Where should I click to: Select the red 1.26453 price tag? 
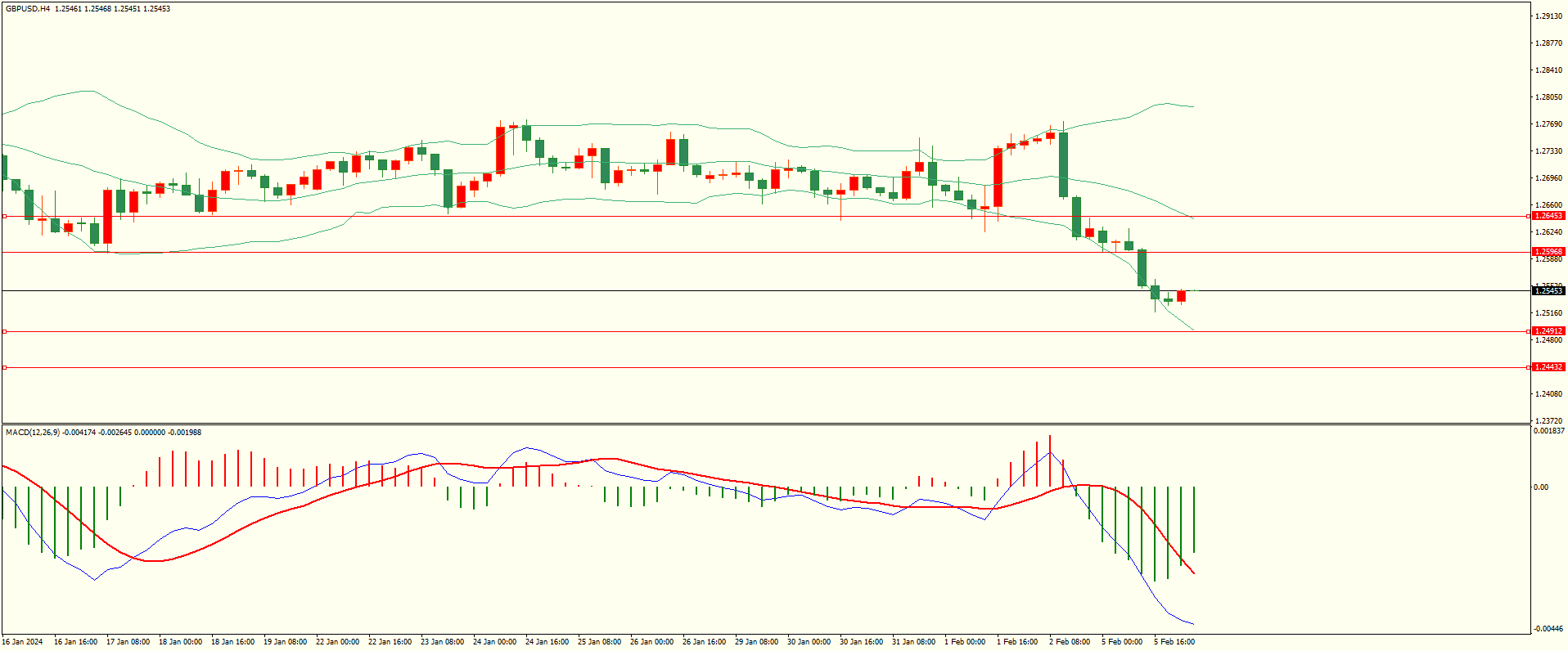pos(1548,216)
